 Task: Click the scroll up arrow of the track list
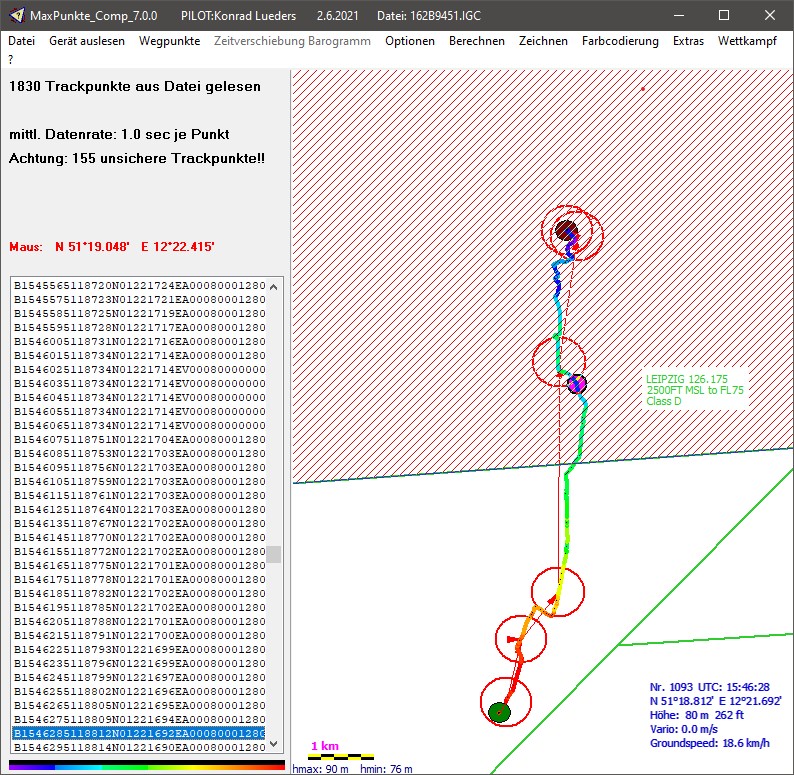pyautogui.click(x=273, y=287)
